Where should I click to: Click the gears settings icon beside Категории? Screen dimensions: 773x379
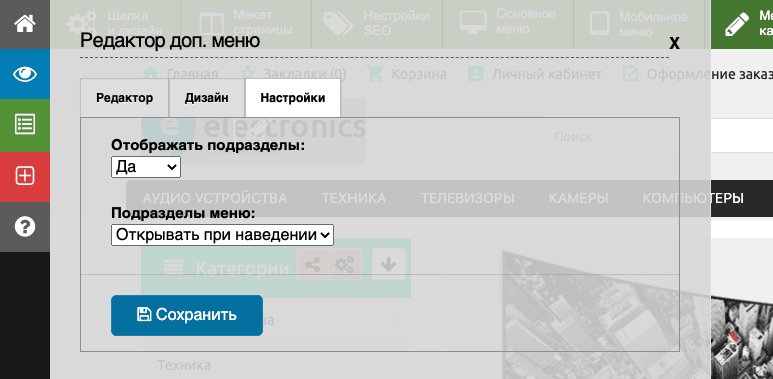pos(345,265)
